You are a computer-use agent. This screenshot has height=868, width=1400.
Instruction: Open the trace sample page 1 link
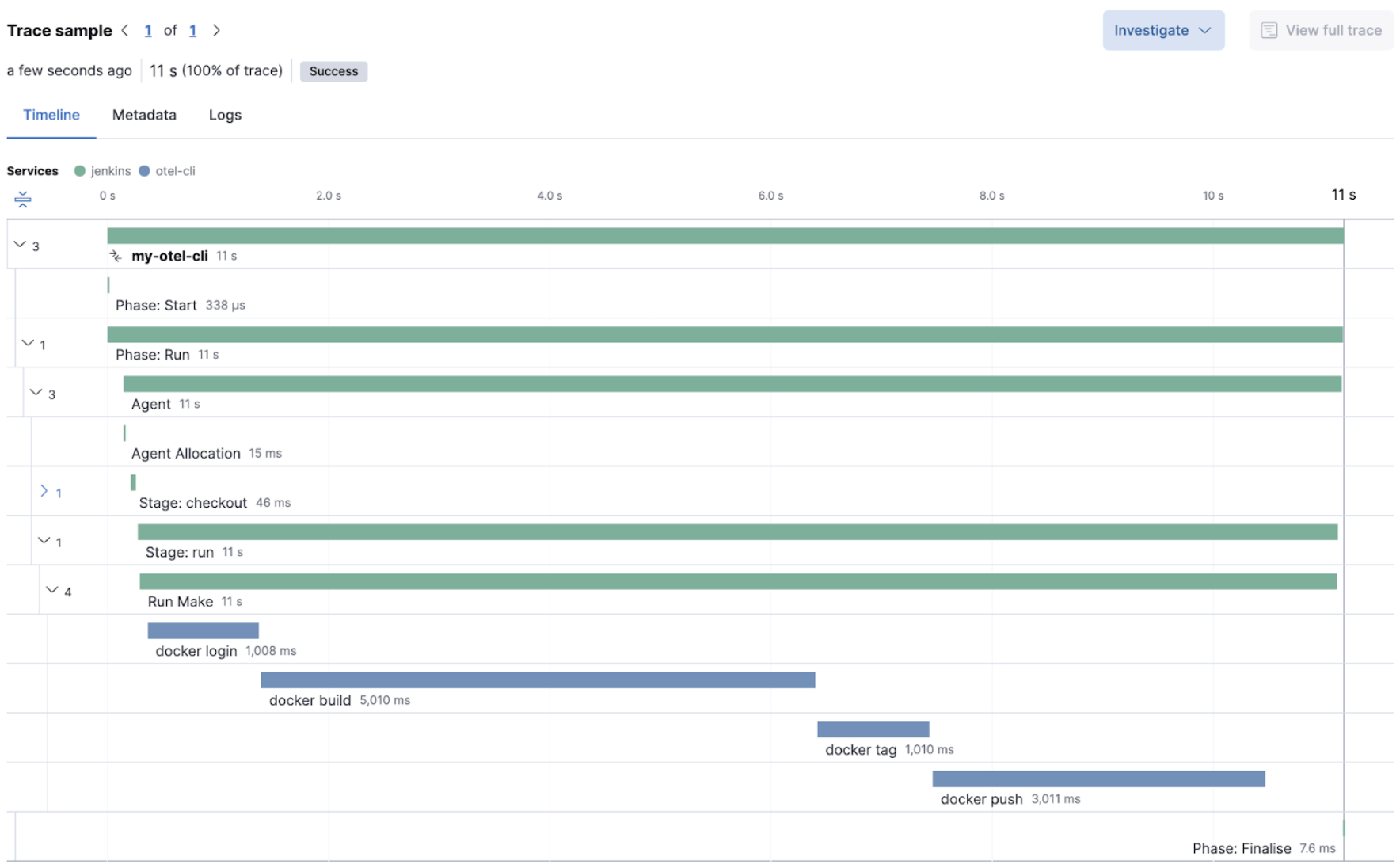(x=148, y=30)
